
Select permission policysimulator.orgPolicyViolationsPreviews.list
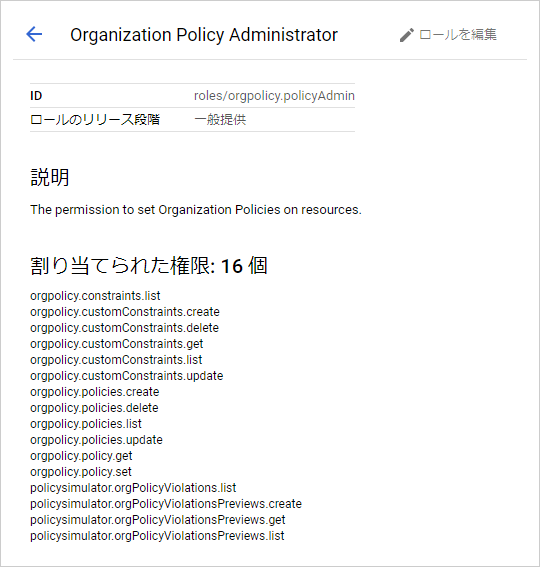(x=157, y=536)
